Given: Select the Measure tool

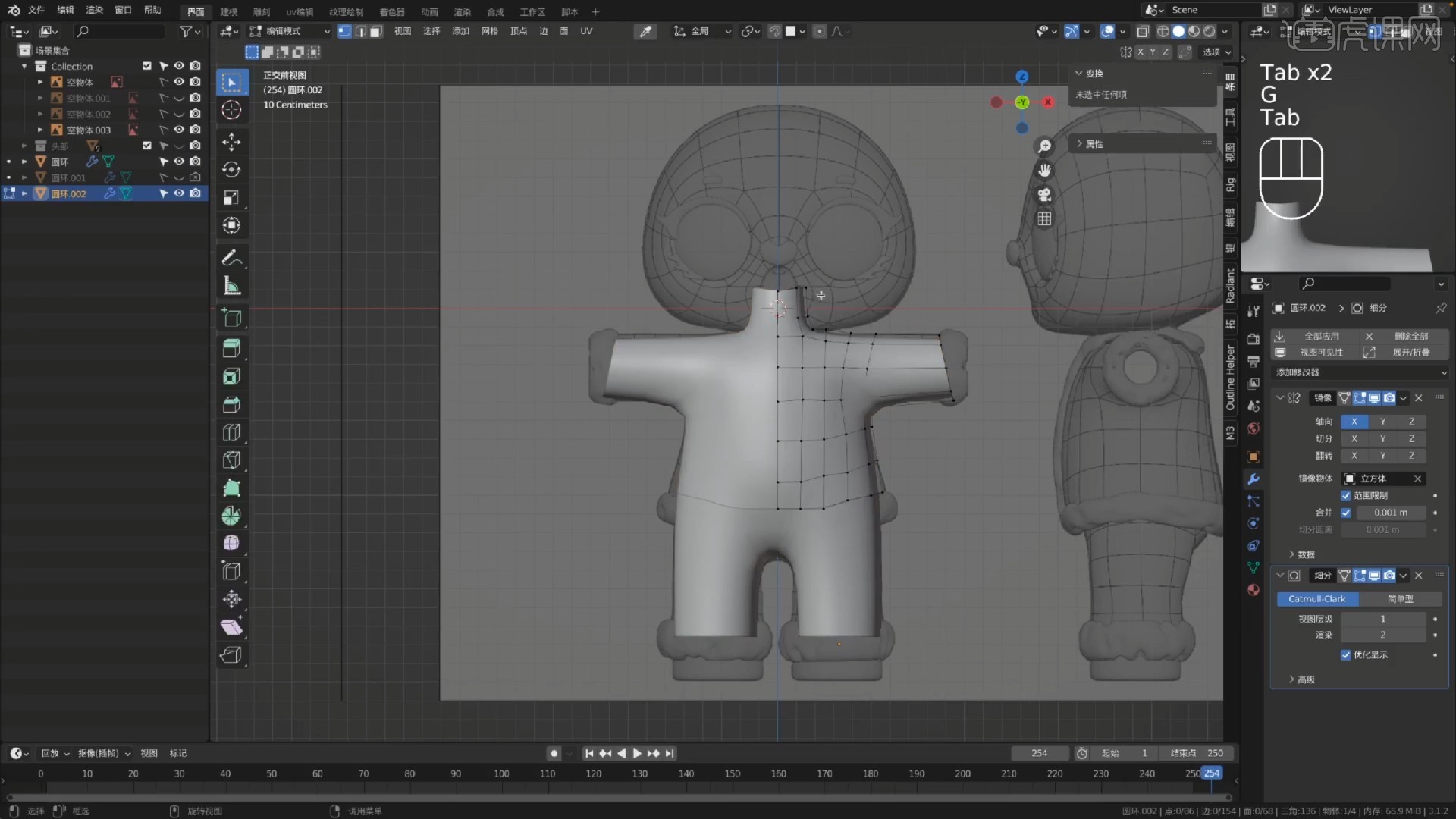Looking at the screenshot, I should tap(231, 286).
